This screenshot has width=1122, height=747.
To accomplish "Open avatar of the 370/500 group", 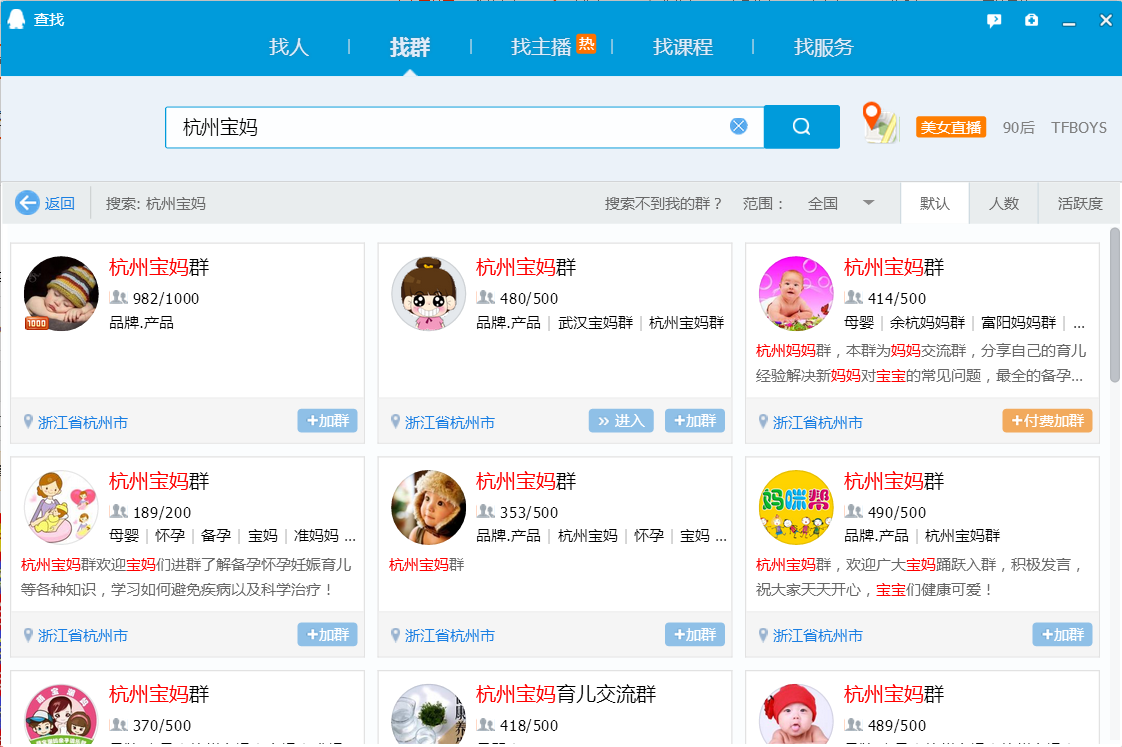I will pos(61,714).
